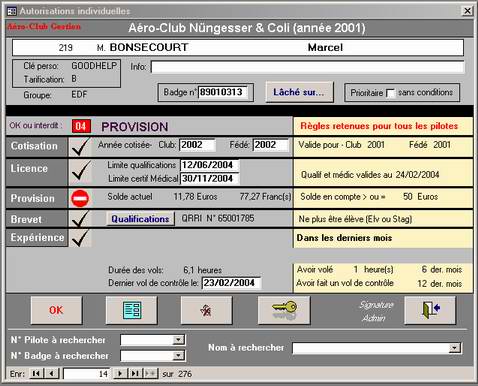Screen dimensions: 478x386
Task: Toggle the Prioritaire sans conditions checkbox
Action: pos(390,93)
